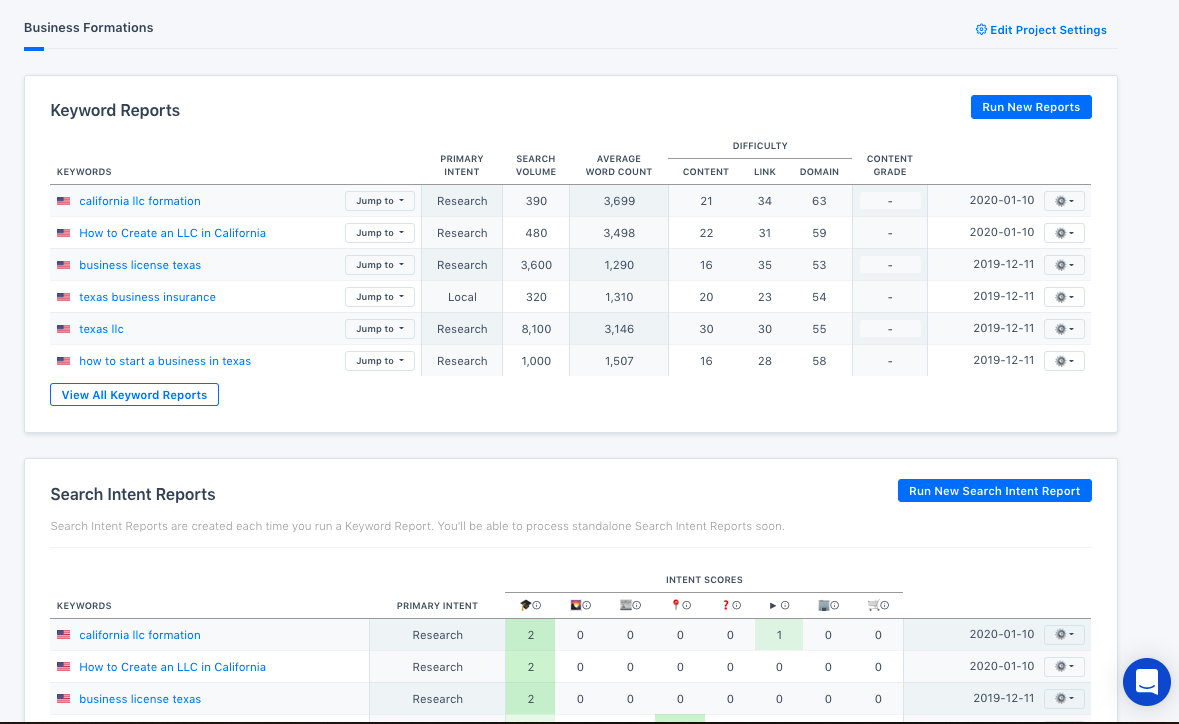Open the chat support bubble icon

(x=1147, y=682)
